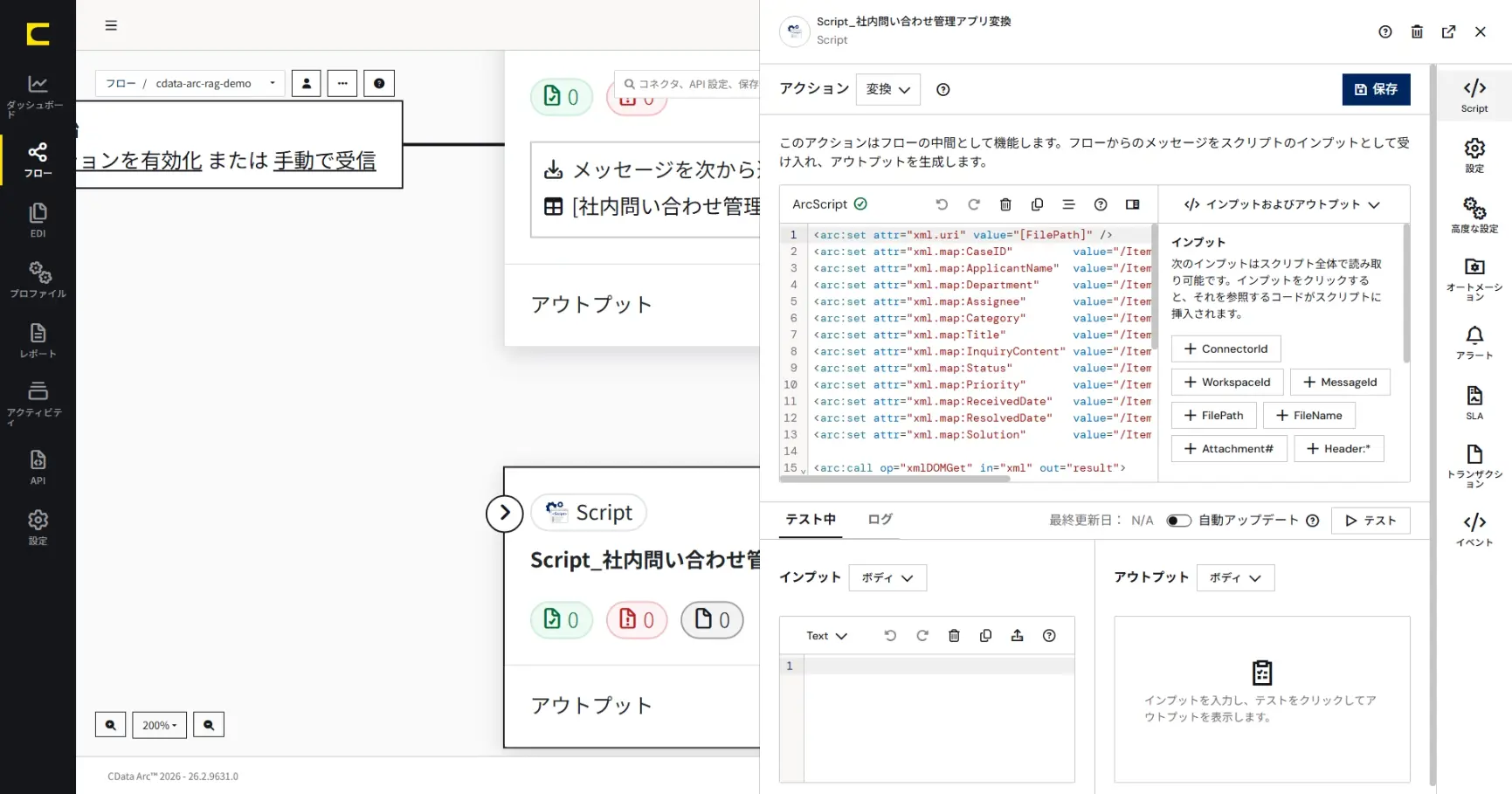The image size is (1512, 794).
Task: Open the アラート tab in right rail
Action: click(1474, 342)
